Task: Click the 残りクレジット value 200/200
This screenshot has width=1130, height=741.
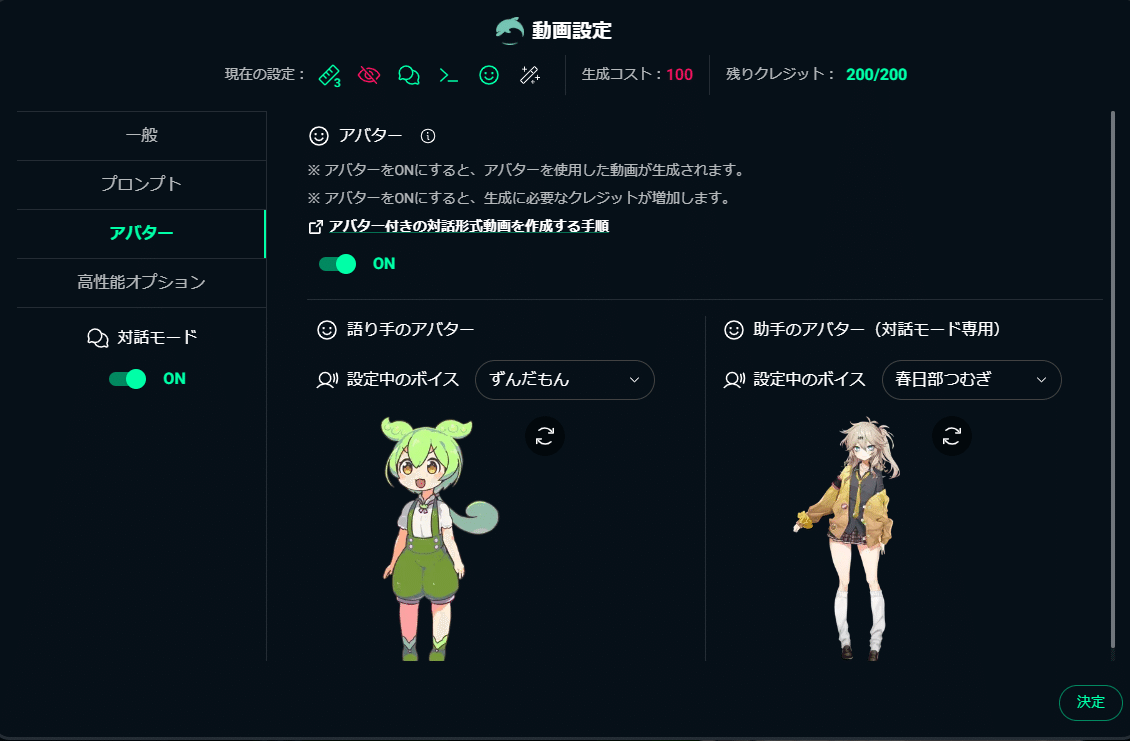Action: tap(876, 74)
